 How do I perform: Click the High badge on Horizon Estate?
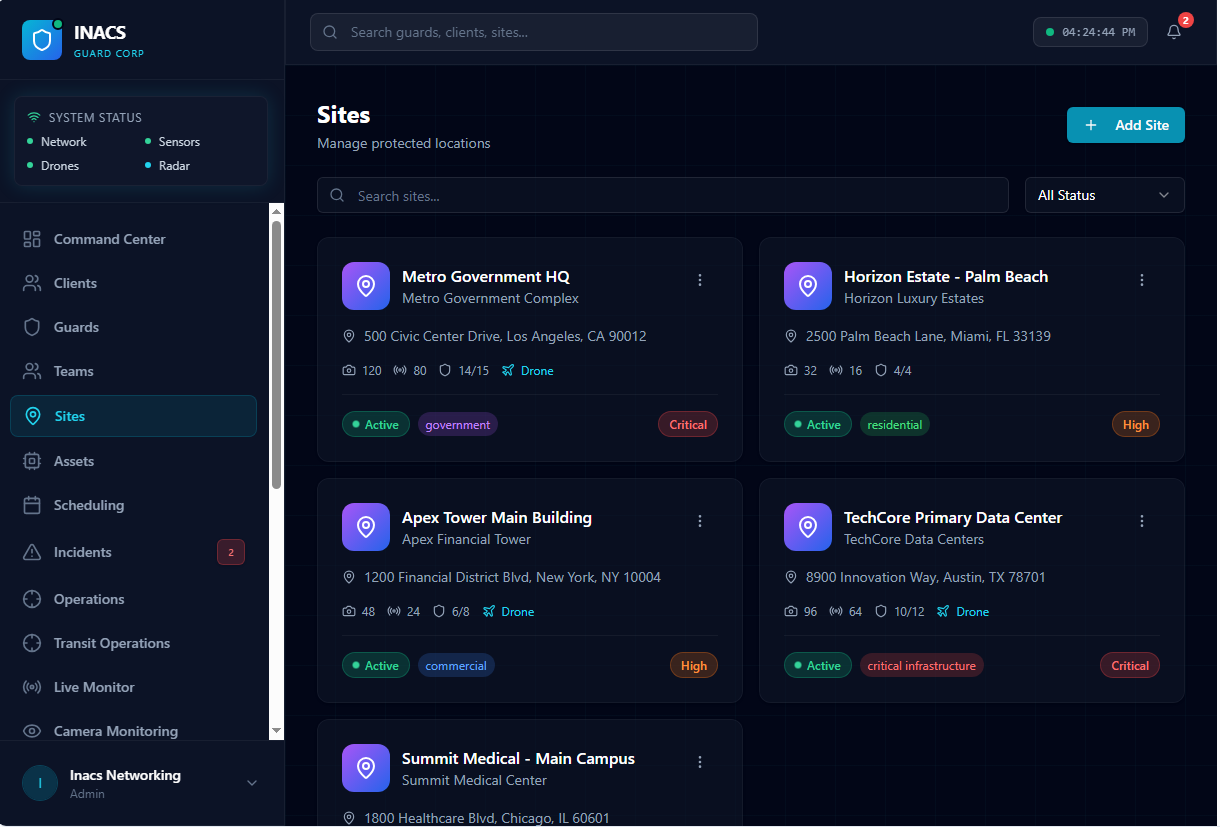coord(1136,425)
